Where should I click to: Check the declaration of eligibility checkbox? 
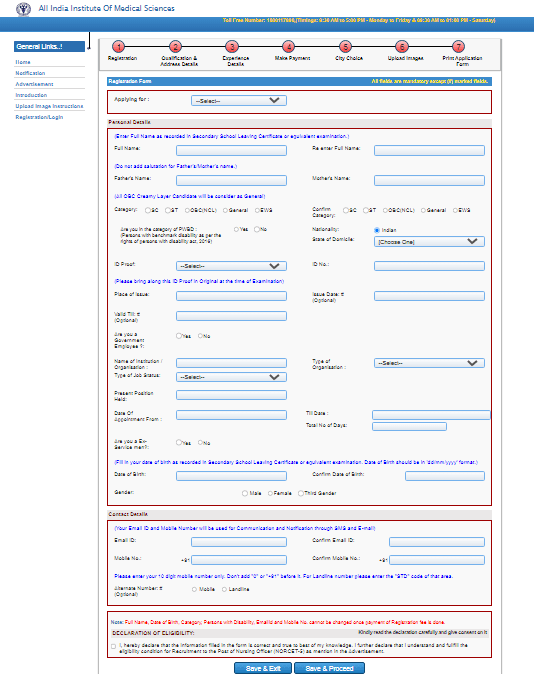114,646
